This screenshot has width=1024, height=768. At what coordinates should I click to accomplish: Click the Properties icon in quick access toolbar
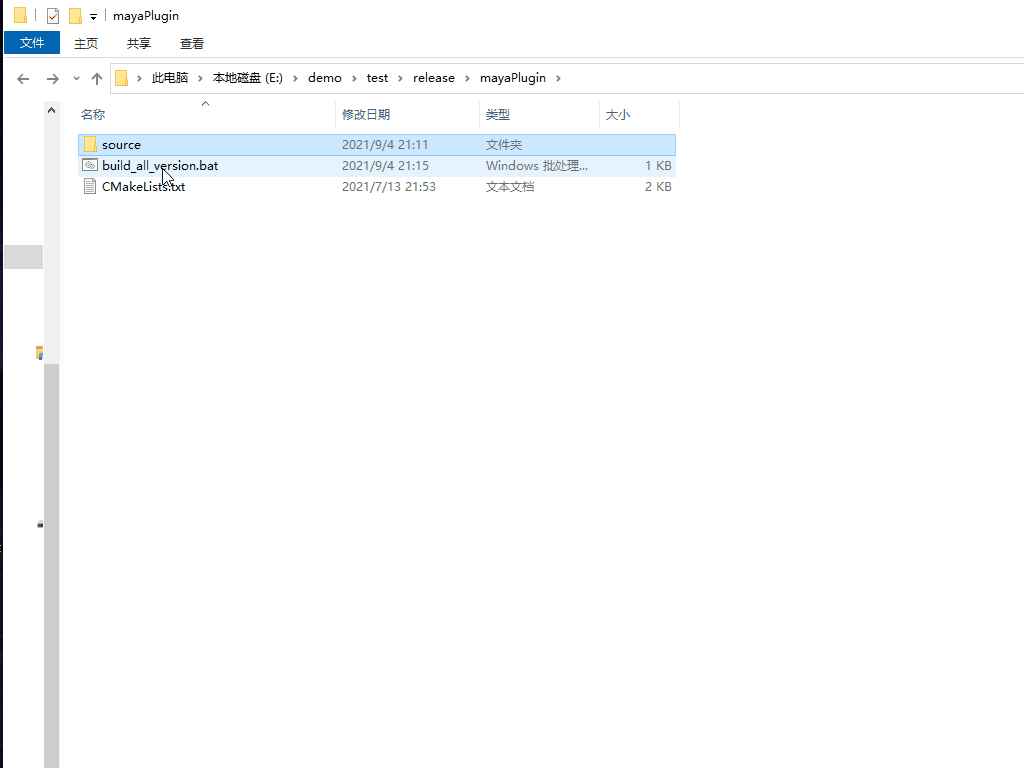point(53,16)
